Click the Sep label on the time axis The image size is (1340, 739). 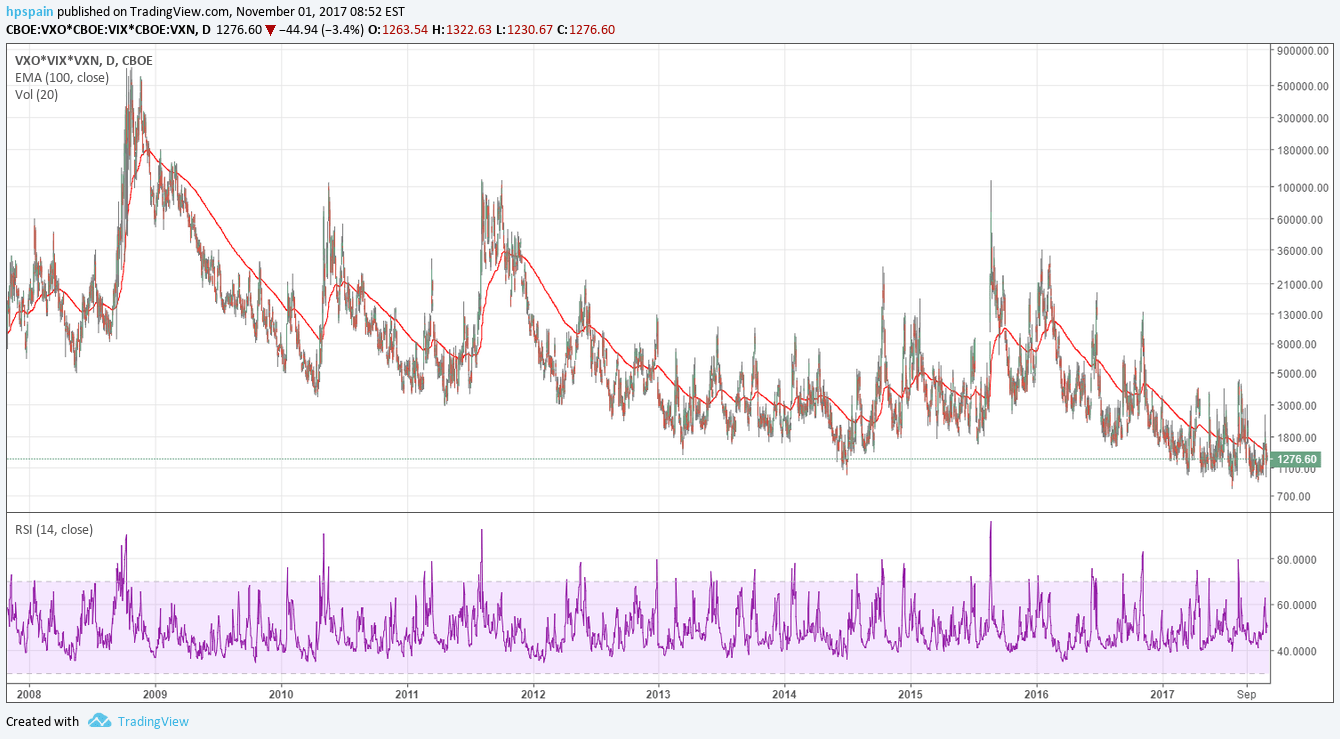1247,693
